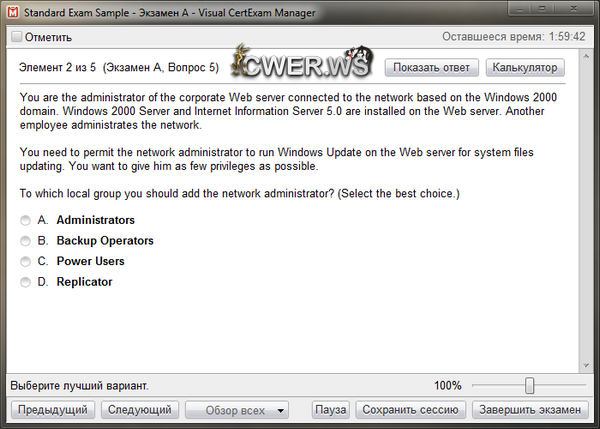Click the zoom slider handle
600x429 pixels.
pyautogui.click(x=529, y=386)
